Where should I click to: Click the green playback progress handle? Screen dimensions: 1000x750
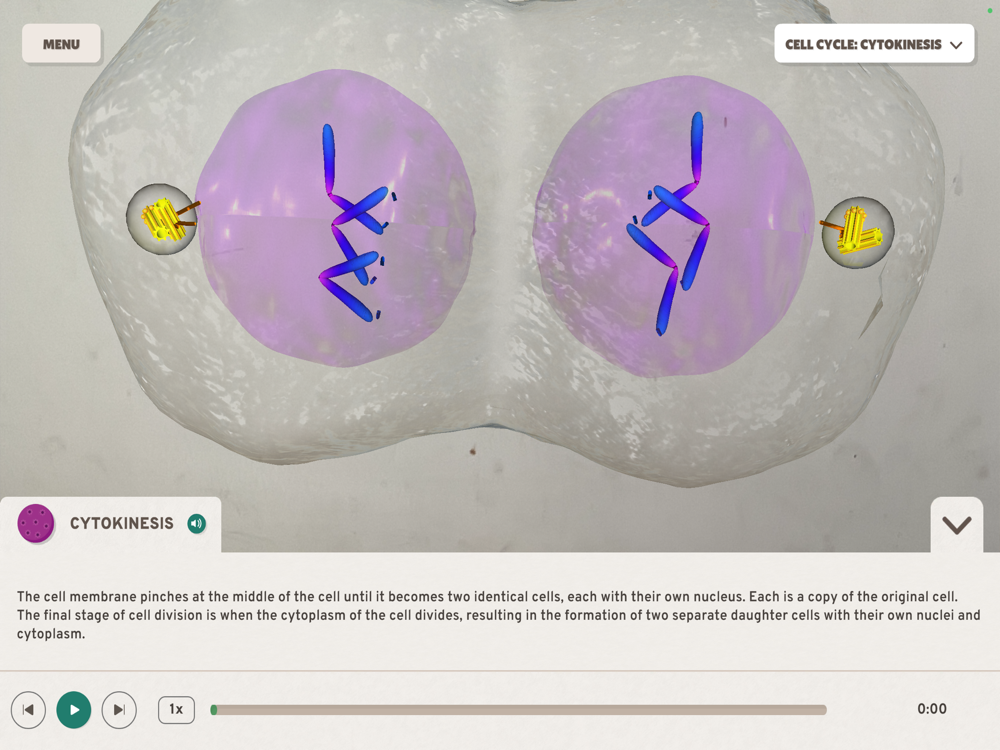[x=214, y=710]
